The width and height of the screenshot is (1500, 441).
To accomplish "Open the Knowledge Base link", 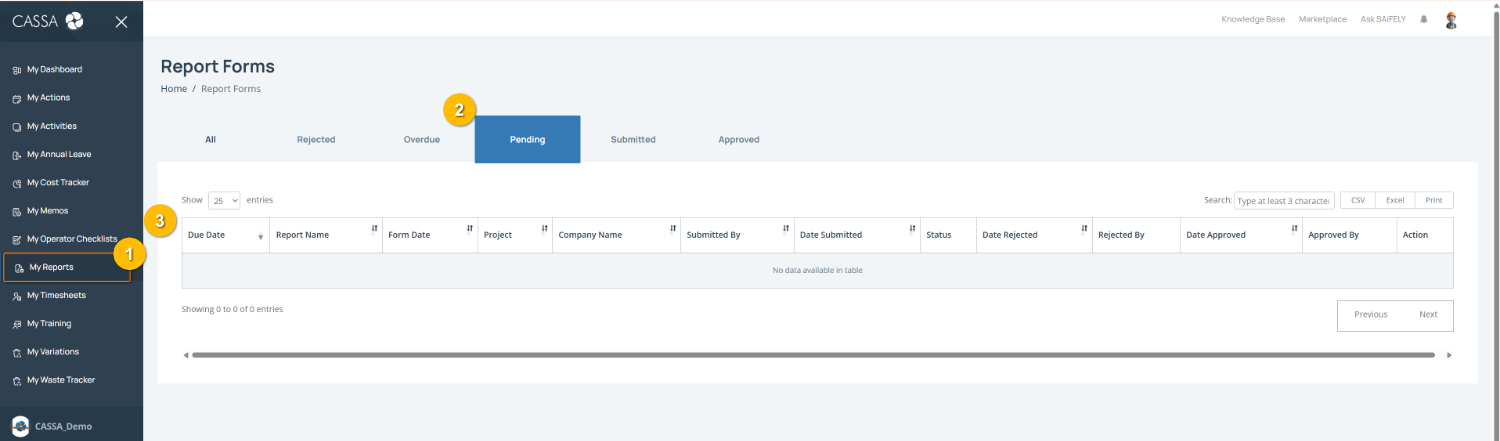I will point(1253,20).
